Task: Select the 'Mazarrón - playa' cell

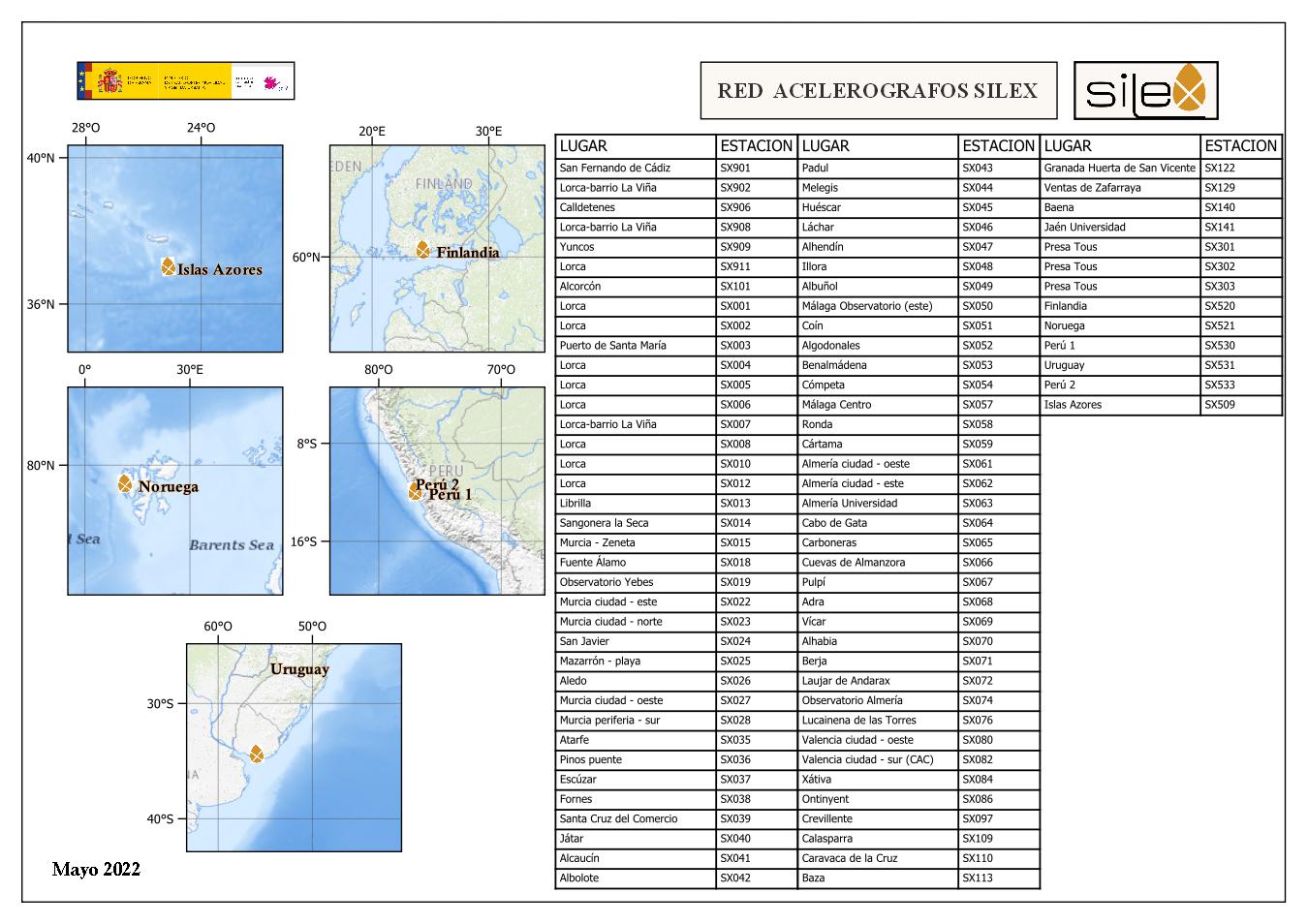Action: (636, 661)
